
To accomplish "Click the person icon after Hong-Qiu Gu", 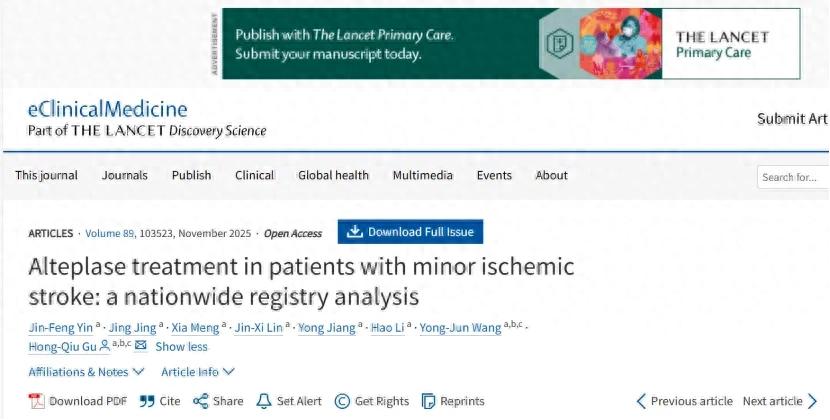I will 105,346.
